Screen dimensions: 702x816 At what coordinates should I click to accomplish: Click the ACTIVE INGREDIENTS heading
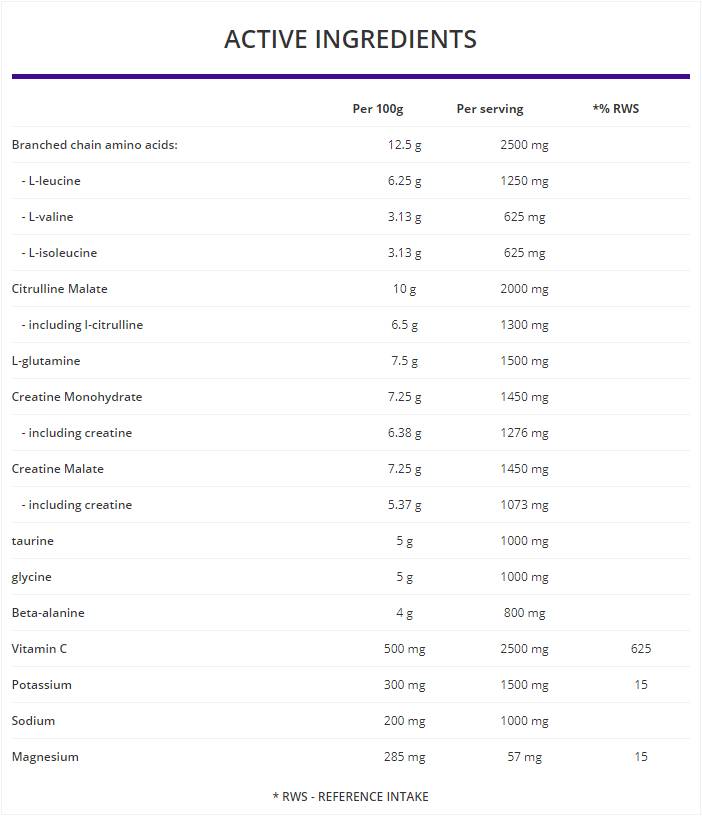coord(350,39)
